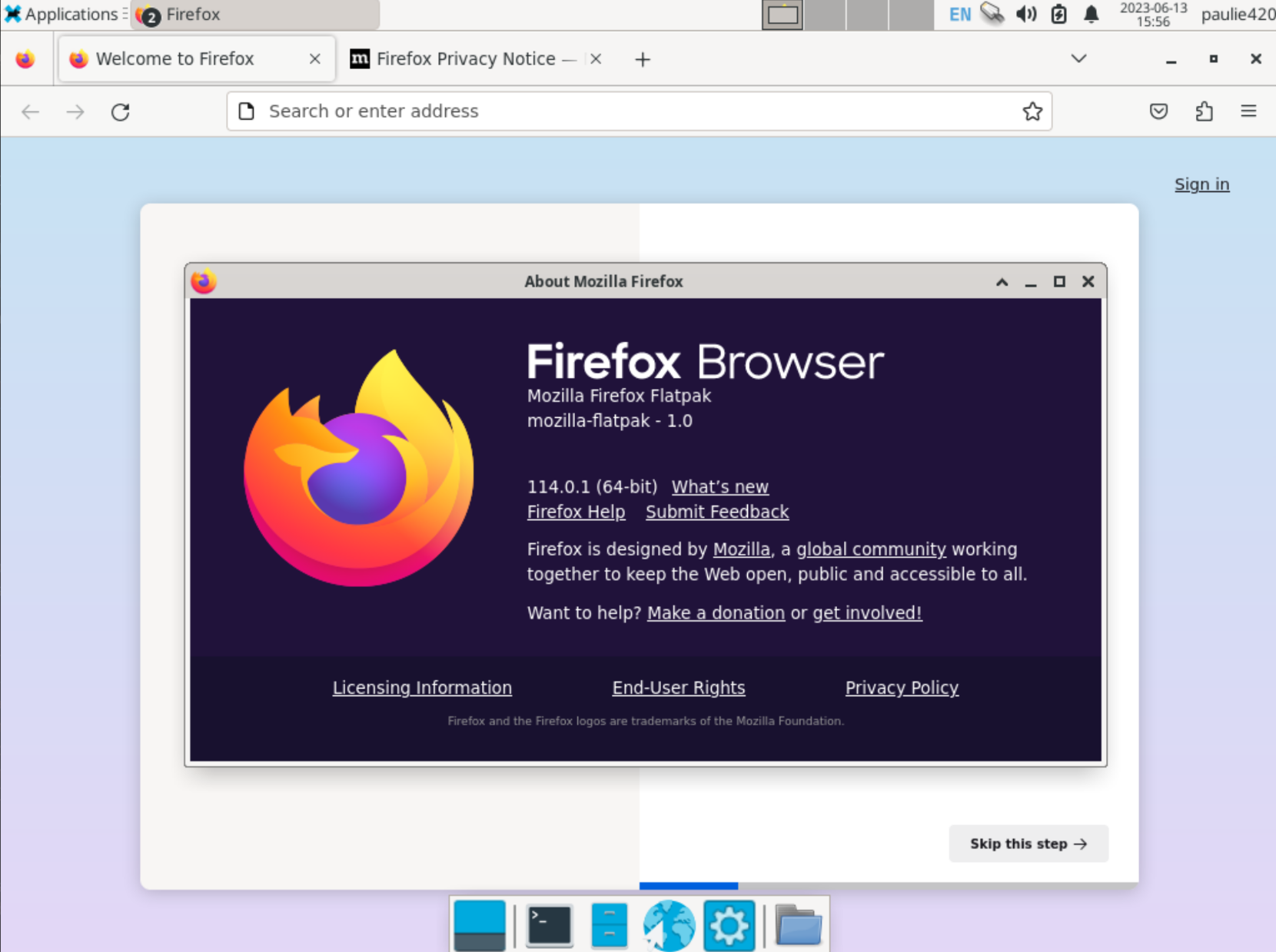Open End-User Rights link
The image size is (1276, 952).
[x=679, y=688]
